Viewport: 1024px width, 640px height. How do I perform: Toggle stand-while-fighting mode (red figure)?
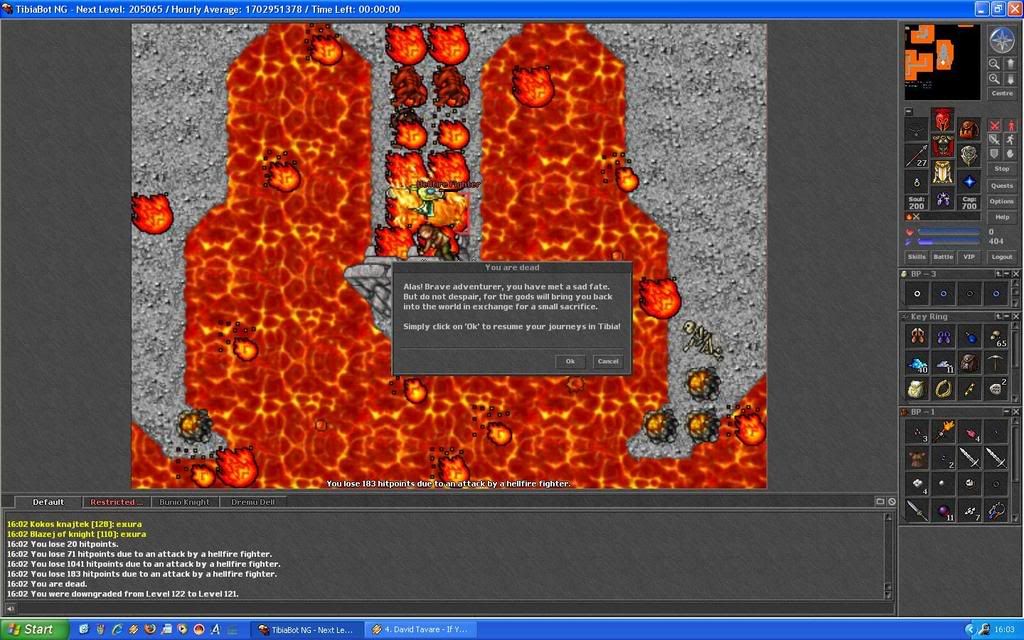point(1010,125)
